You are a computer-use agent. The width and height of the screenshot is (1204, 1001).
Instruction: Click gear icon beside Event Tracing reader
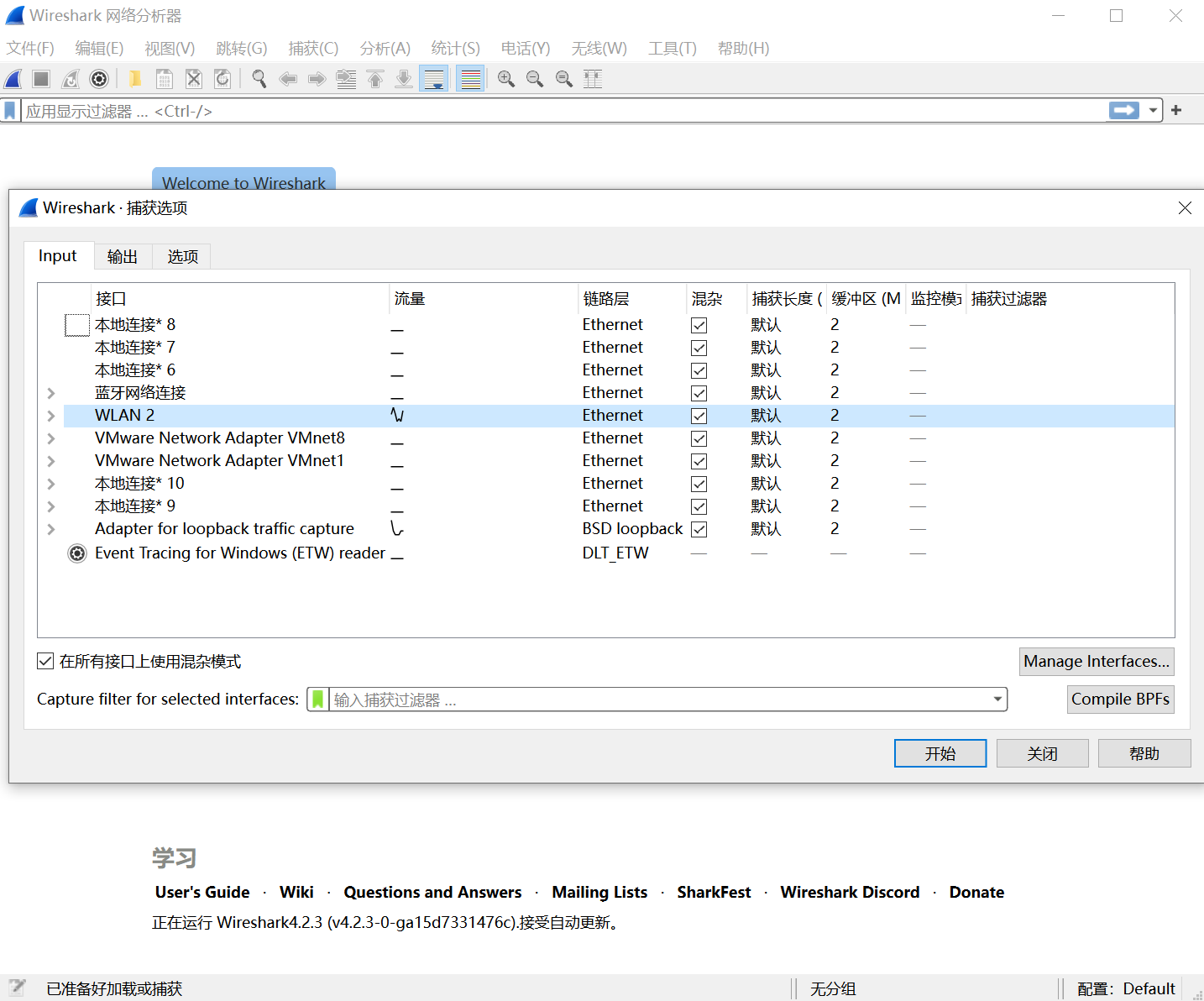[77, 553]
